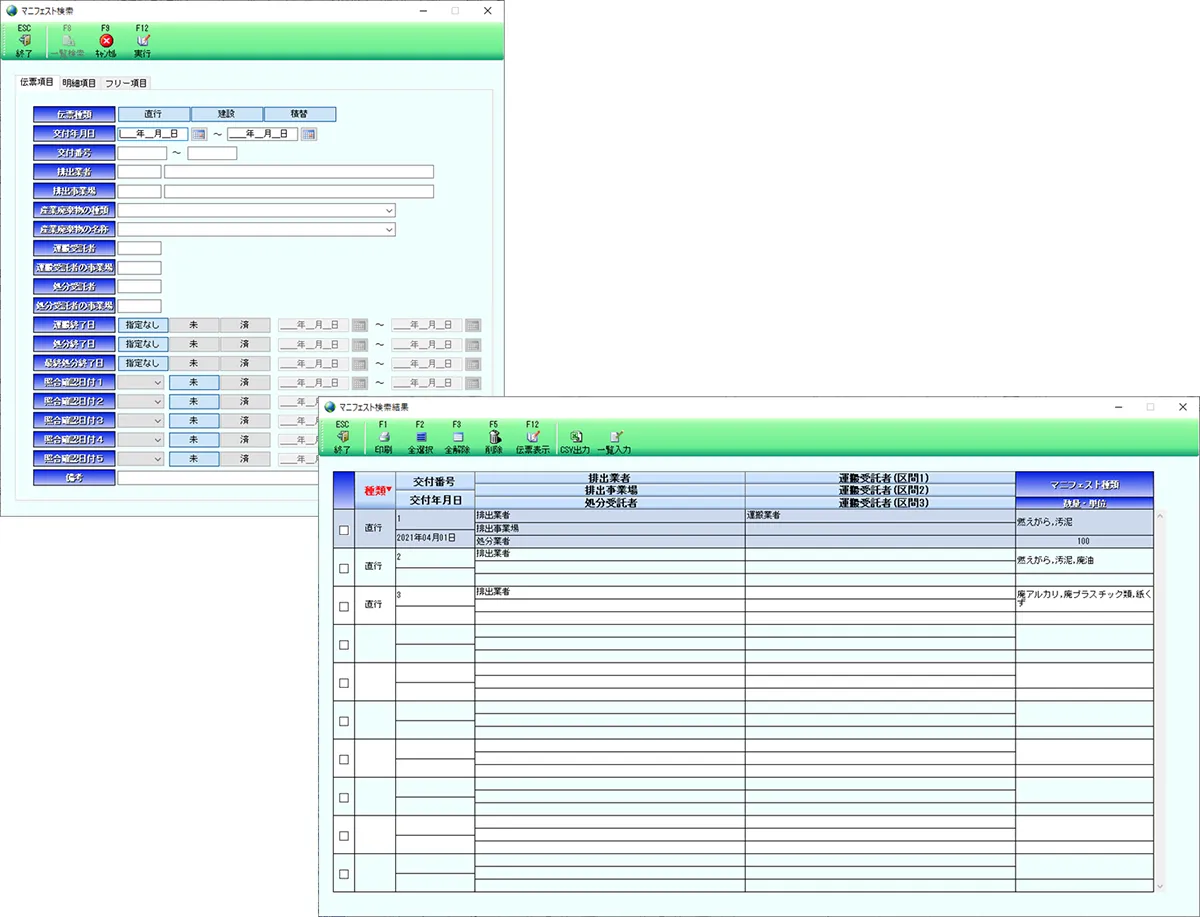The image size is (1200, 917).
Task: Click 終了 exit icon in マニフェスト検索結果 window
Action: click(x=342, y=436)
